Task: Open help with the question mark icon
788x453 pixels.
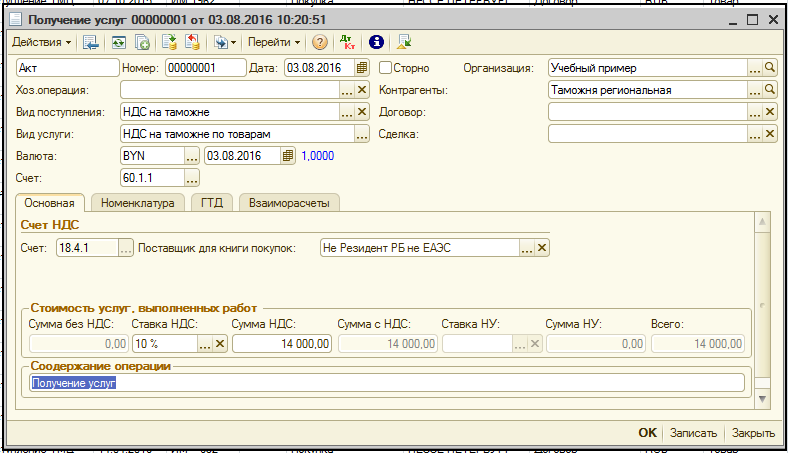Action: click(320, 42)
